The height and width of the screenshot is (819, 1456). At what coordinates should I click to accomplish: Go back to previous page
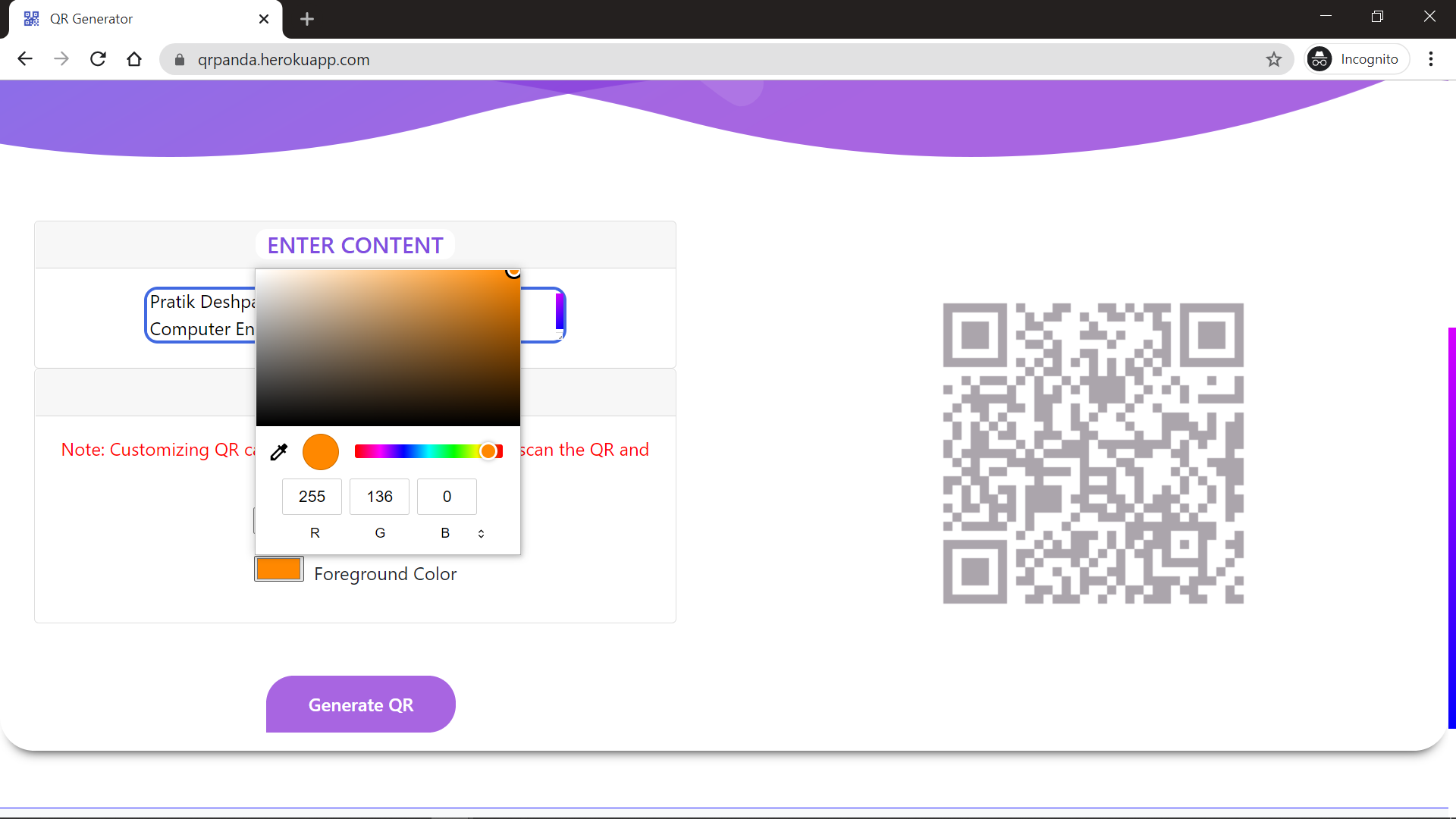pyautogui.click(x=25, y=59)
